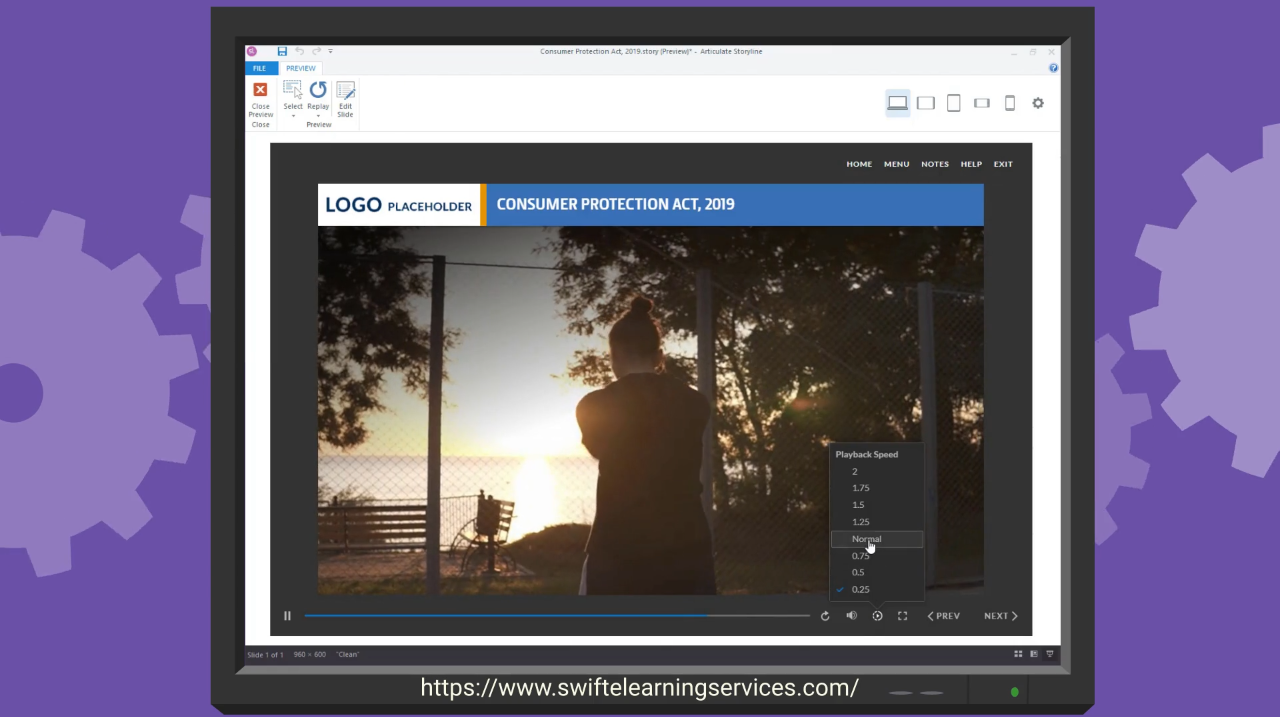Click the seekbar progress track
Viewport: 1280px width, 717px height.
pos(556,616)
